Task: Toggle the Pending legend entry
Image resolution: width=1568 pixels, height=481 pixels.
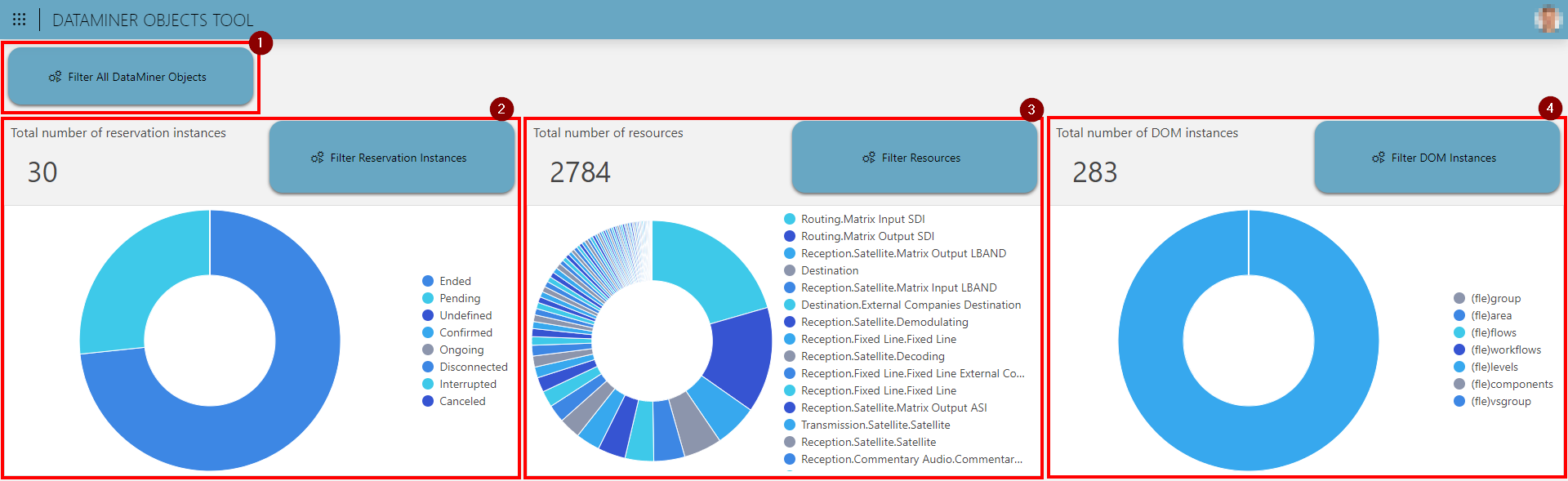Action: 452,298
